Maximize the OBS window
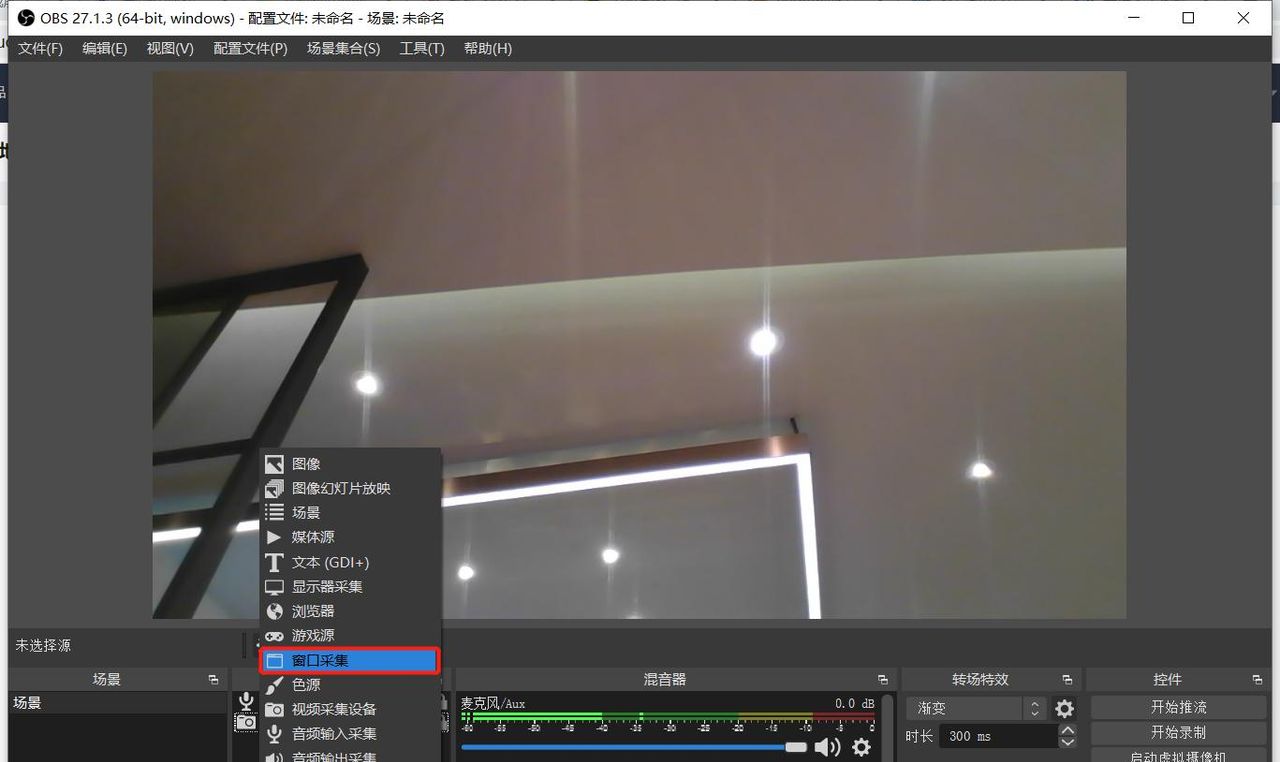1280x762 pixels. point(1188,18)
